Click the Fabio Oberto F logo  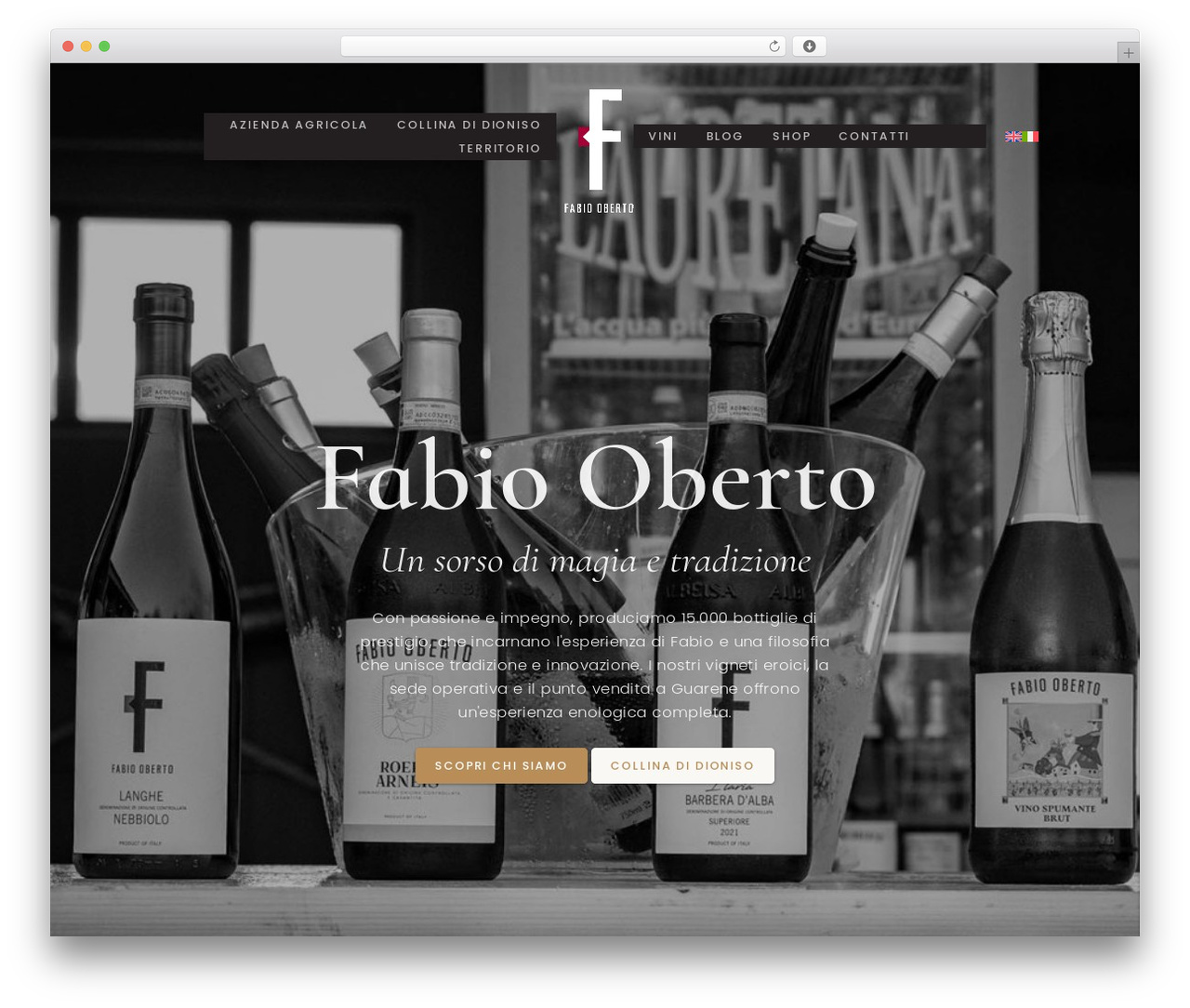pos(599,152)
